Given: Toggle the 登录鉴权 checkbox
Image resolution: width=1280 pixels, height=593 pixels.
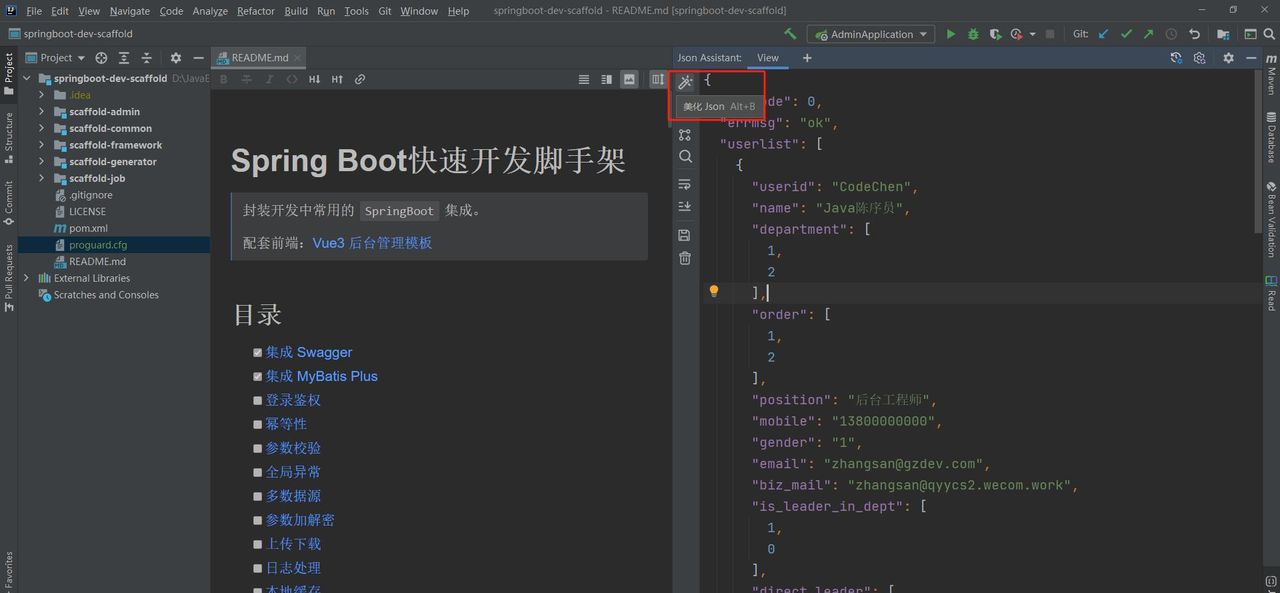Looking at the screenshot, I should click(257, 399).
